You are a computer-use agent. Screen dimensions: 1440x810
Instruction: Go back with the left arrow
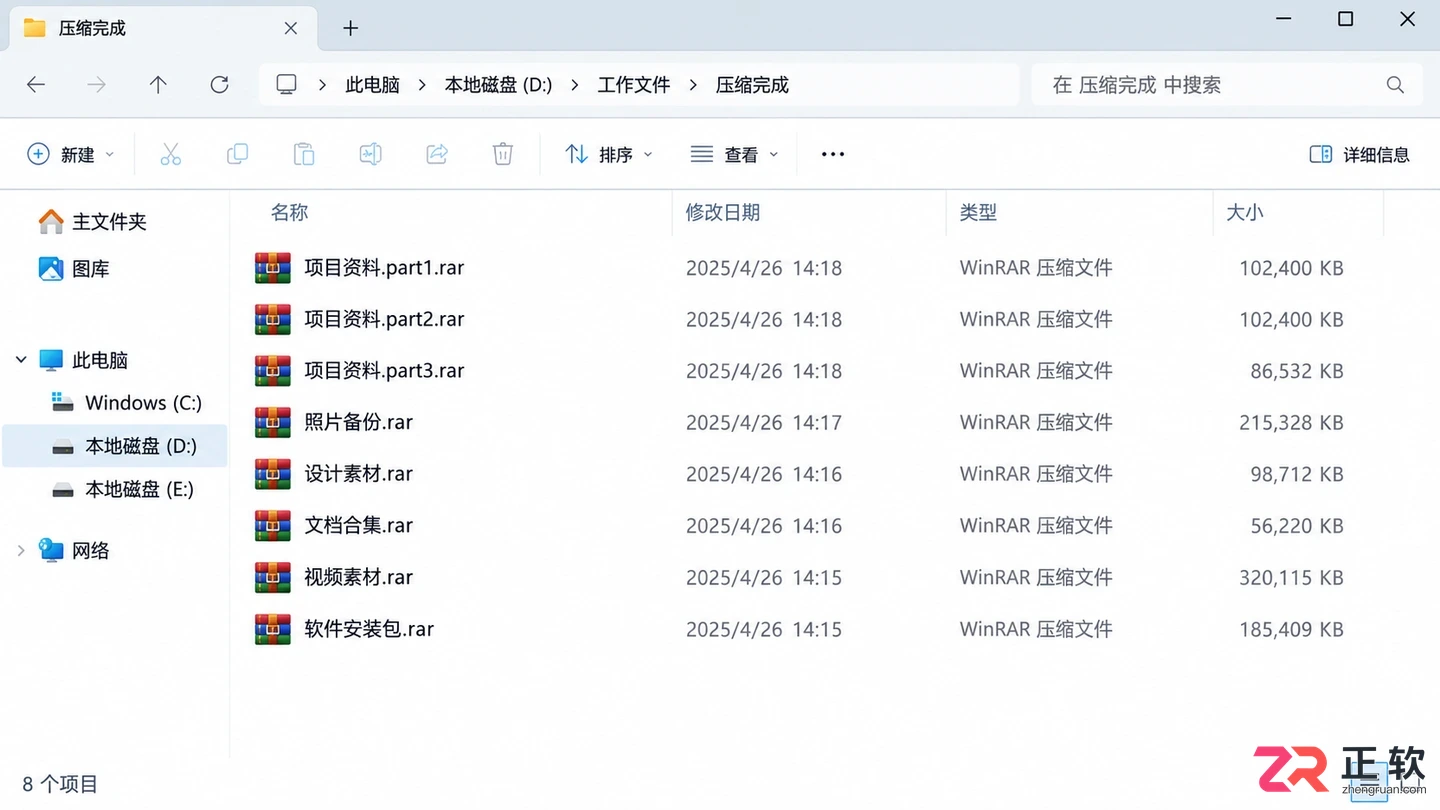36,85
